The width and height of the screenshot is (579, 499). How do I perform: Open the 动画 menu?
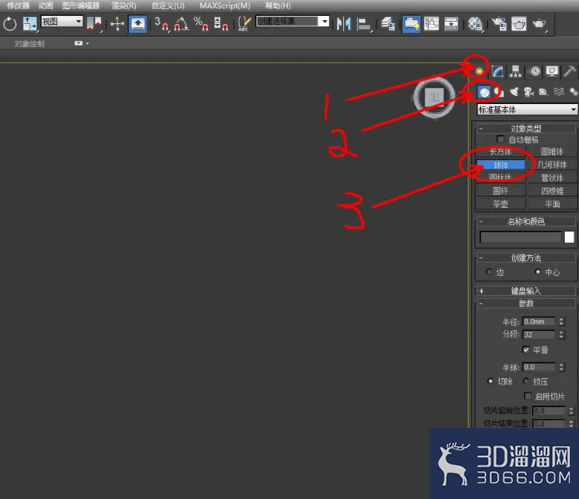(46, 6)
